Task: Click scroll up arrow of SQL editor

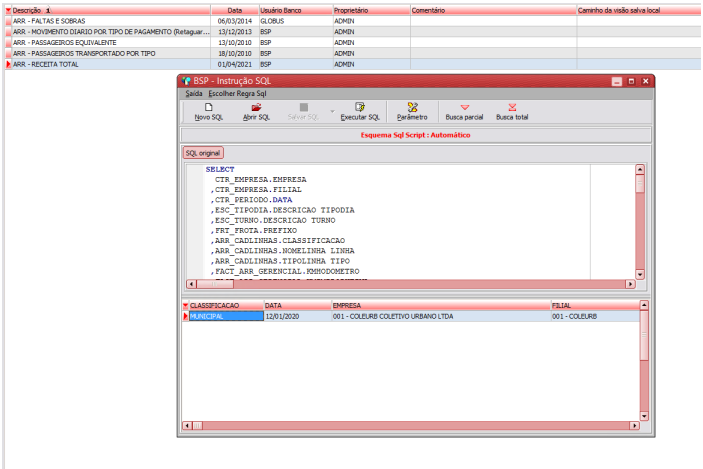Action: pos(640,169)
